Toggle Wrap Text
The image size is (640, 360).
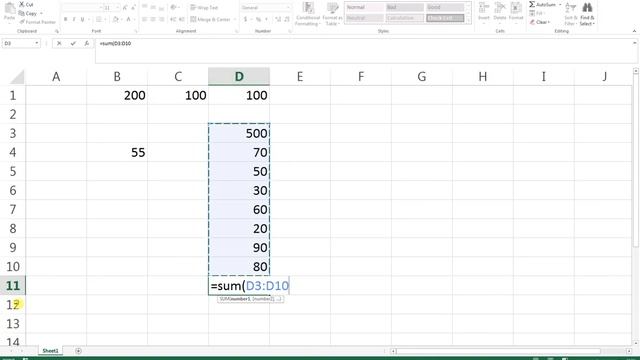204,7
